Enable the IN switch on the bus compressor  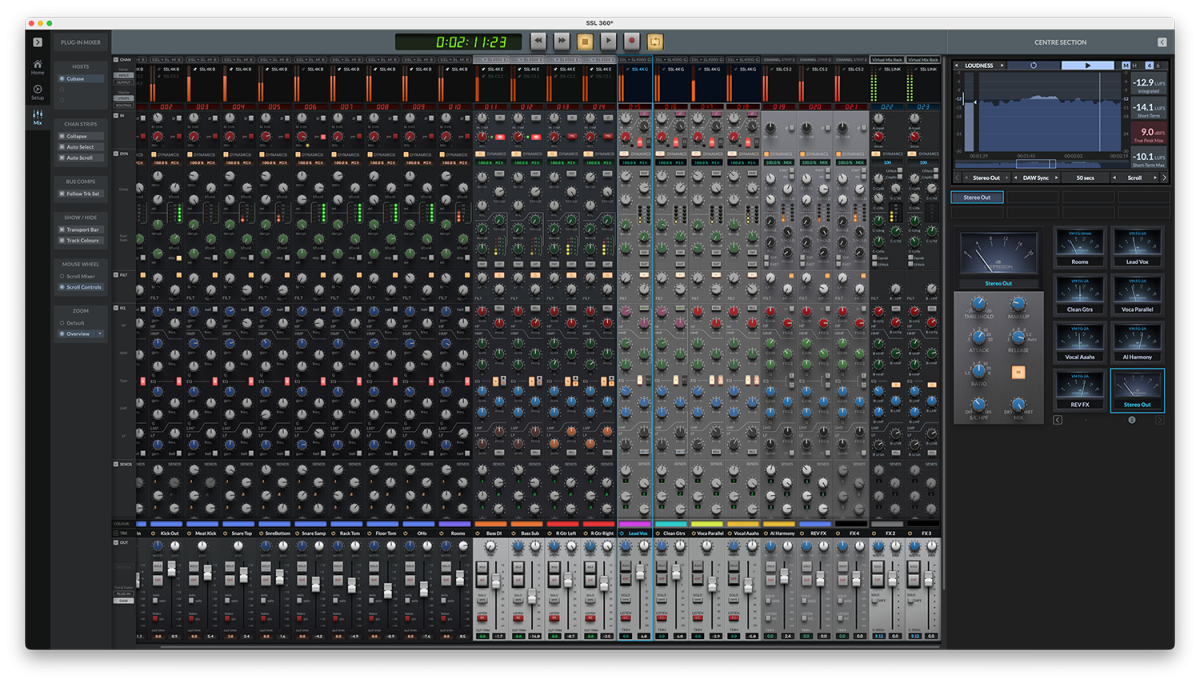click(1018, 372)
